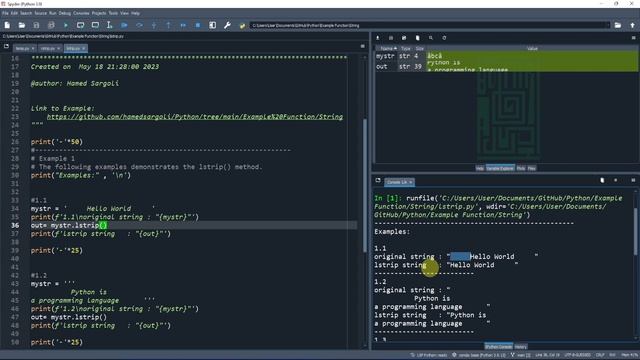Open the console pane options menu
Viewport: 640px width, 360px height.
click(x=633, y=180)
